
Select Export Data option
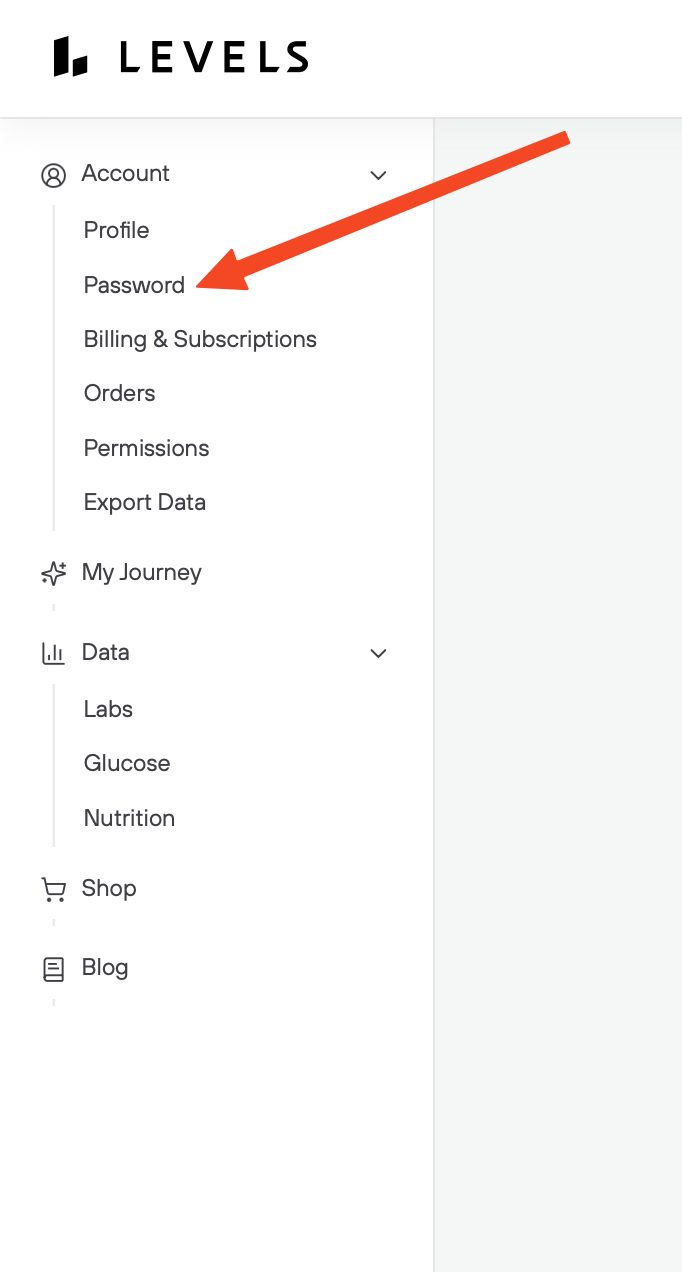(144, 502)
